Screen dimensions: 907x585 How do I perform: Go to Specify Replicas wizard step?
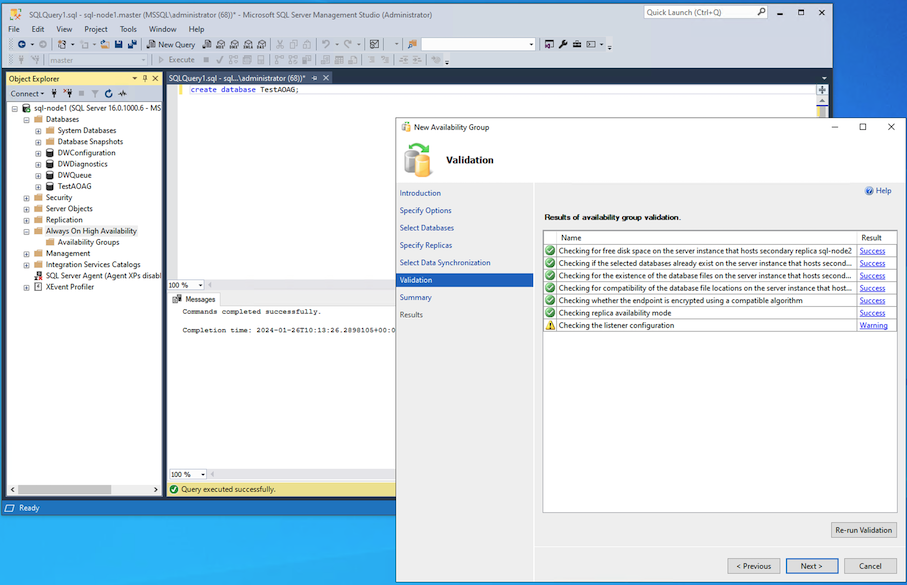425,245
